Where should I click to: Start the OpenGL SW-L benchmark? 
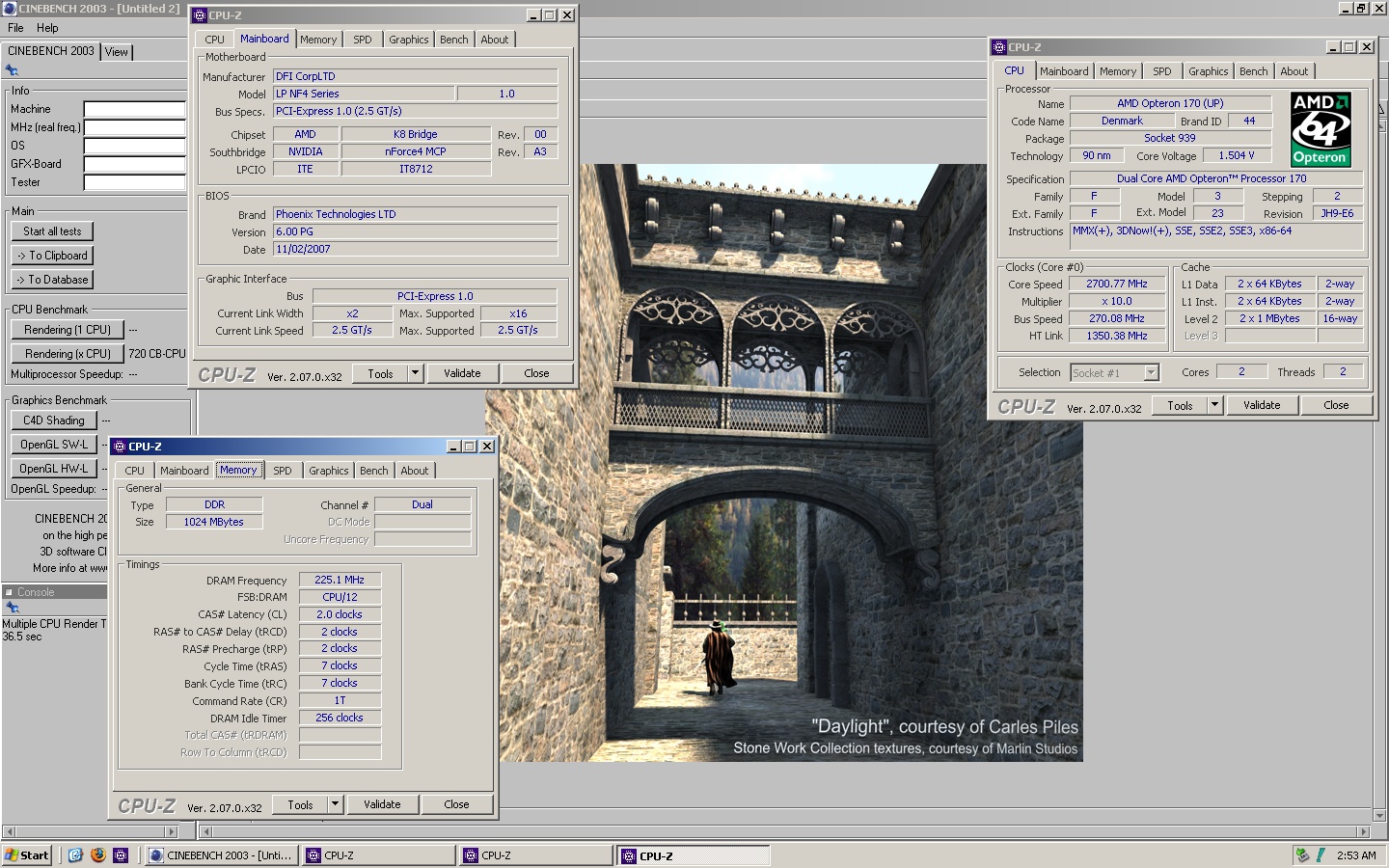tap(54, 445)
